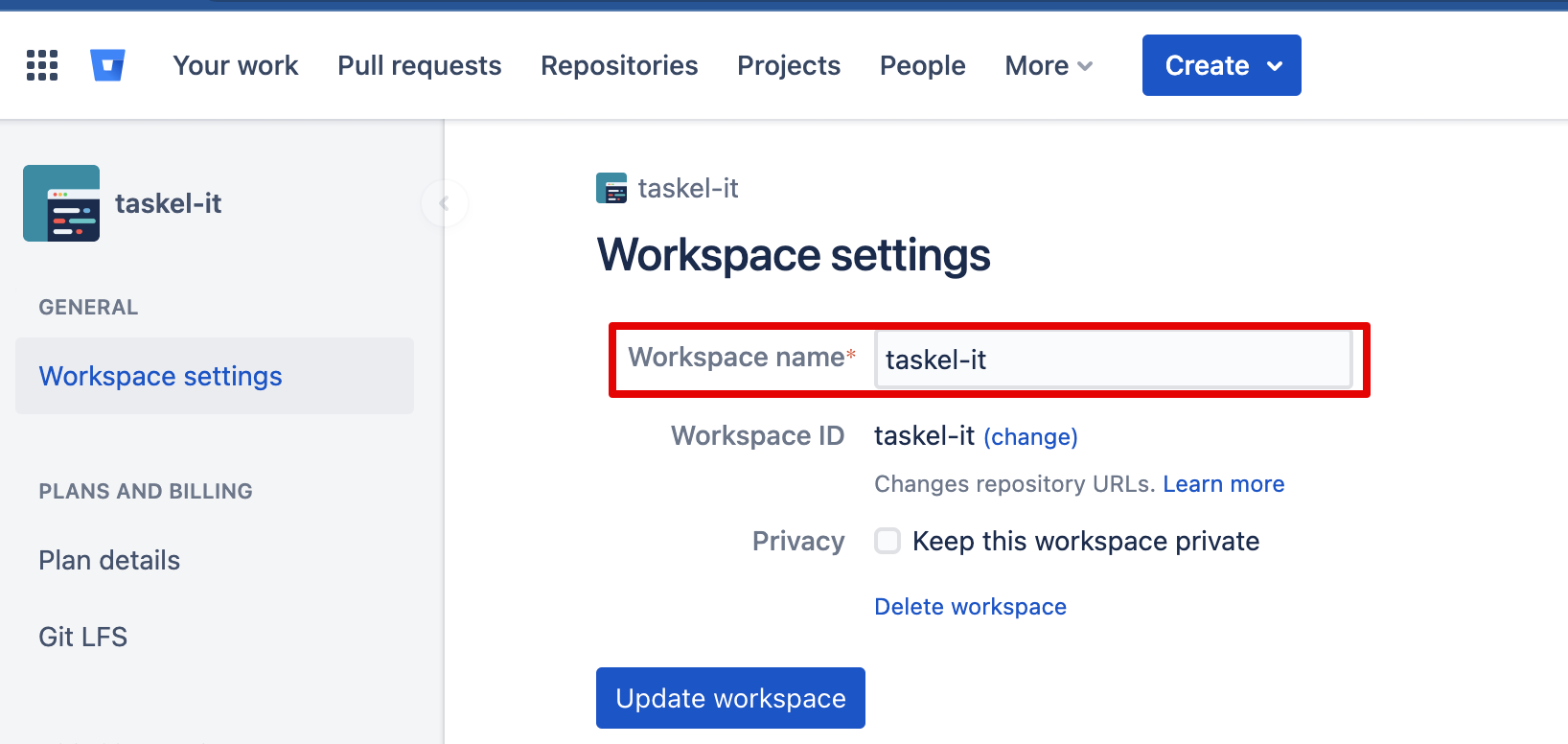The width and height of the screenshot is (1568, 744).
Task: Click the Workspace name input field
Action: tap(1112, 360)
